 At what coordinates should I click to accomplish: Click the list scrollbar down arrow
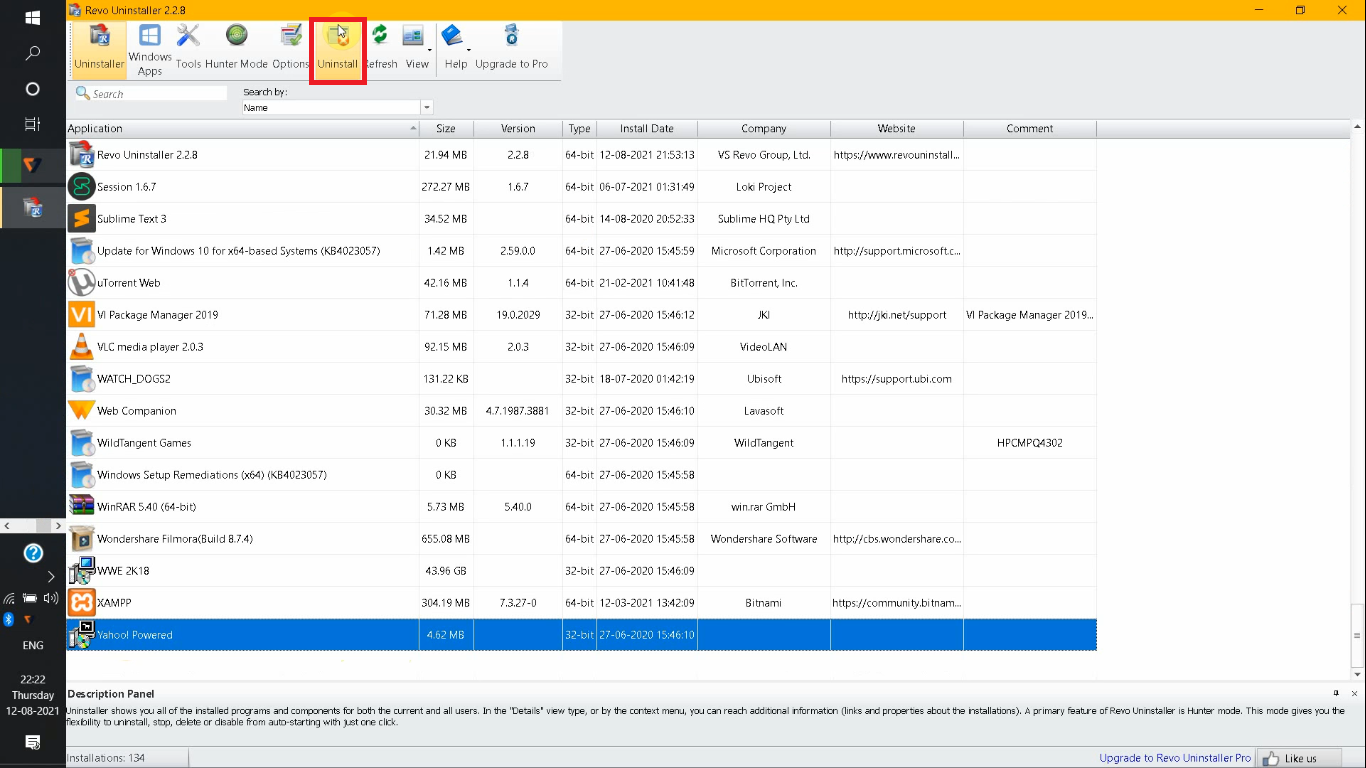click(x=1357, y=675)
